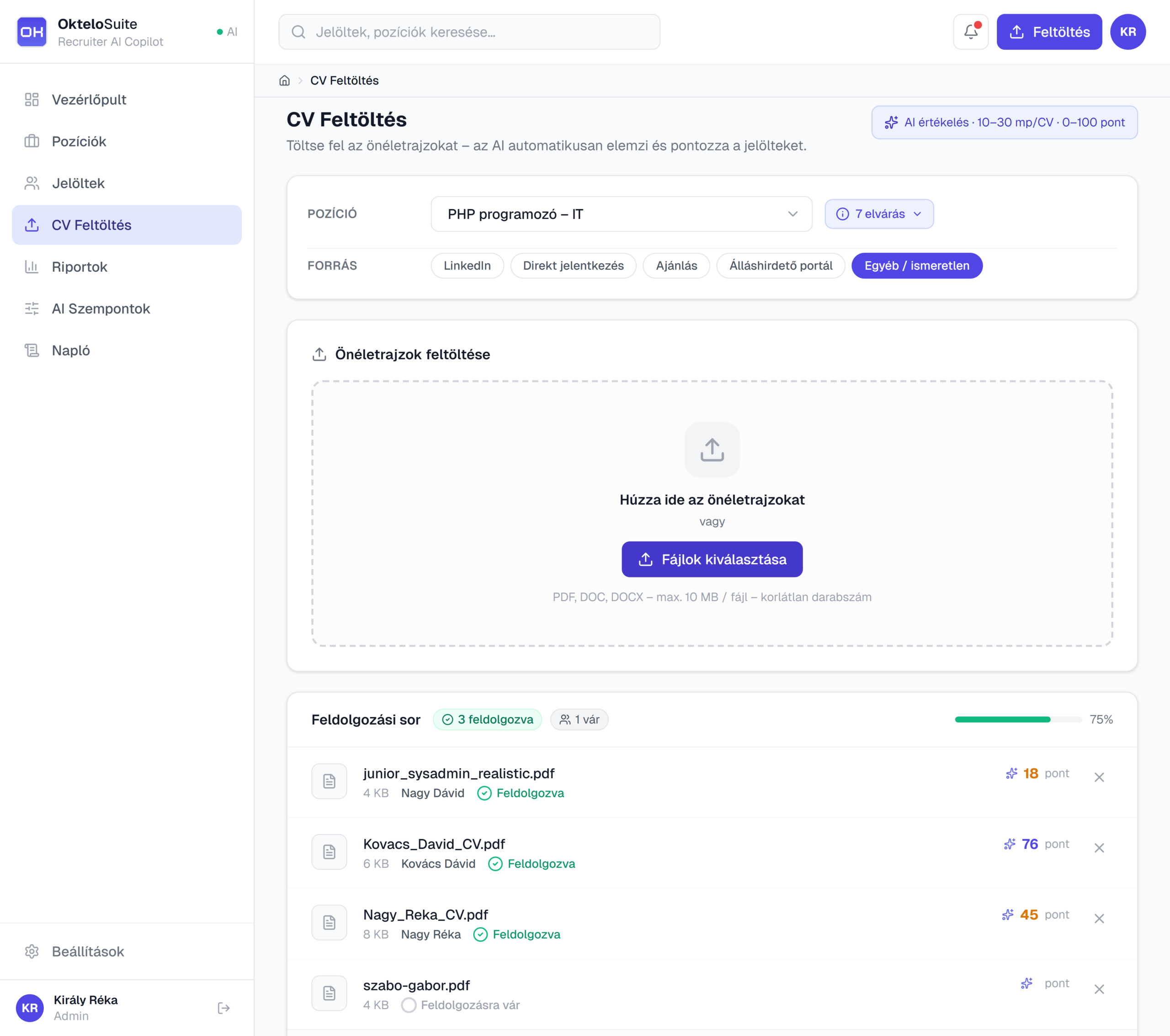Remove szabo-gabor.pdf from the queue
This screenshot has width=1170, height=1036.
click(1098, 989)
